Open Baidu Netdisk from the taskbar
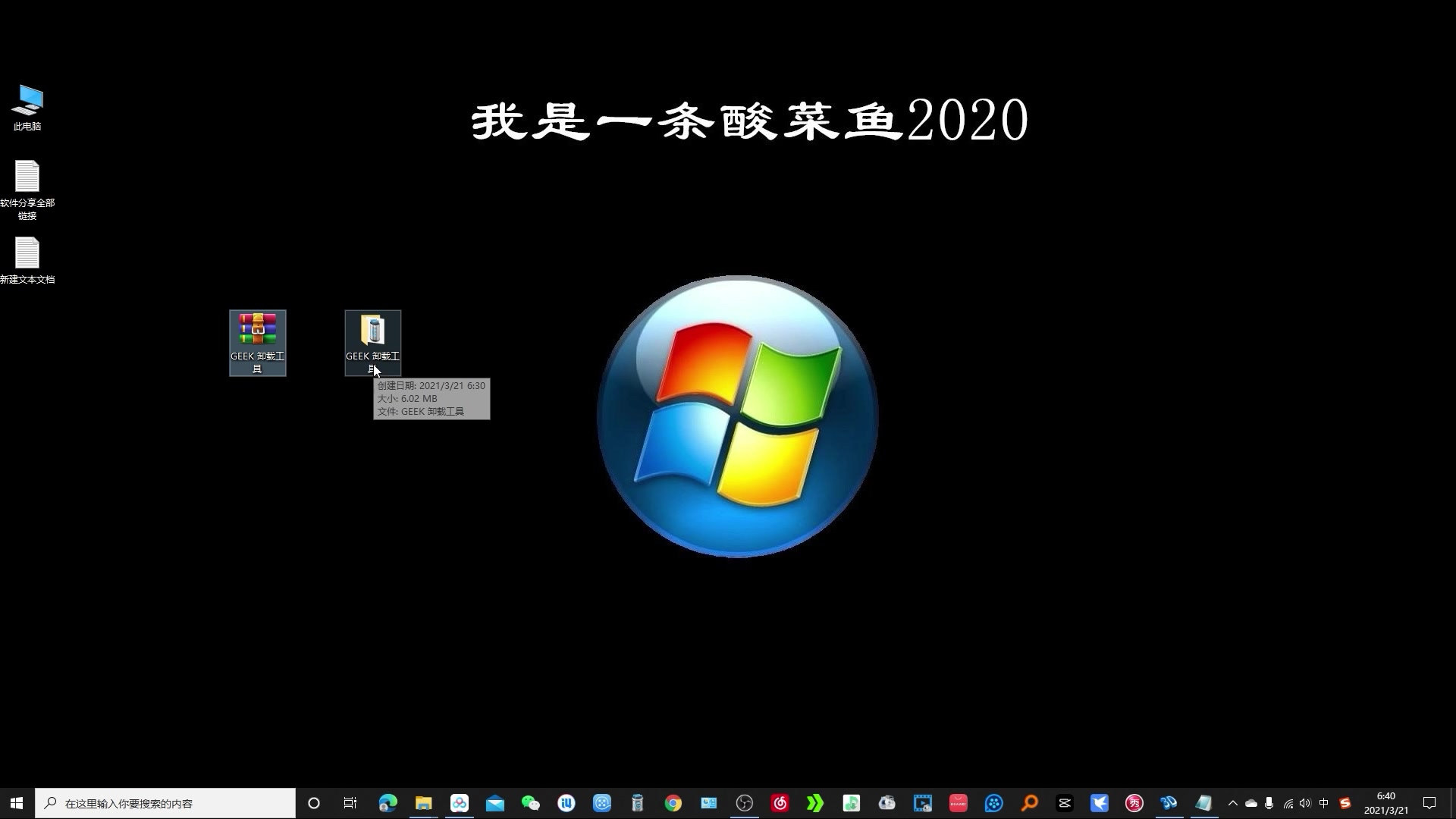Screen dimensions: 1456x819 (x=460, y=803)
